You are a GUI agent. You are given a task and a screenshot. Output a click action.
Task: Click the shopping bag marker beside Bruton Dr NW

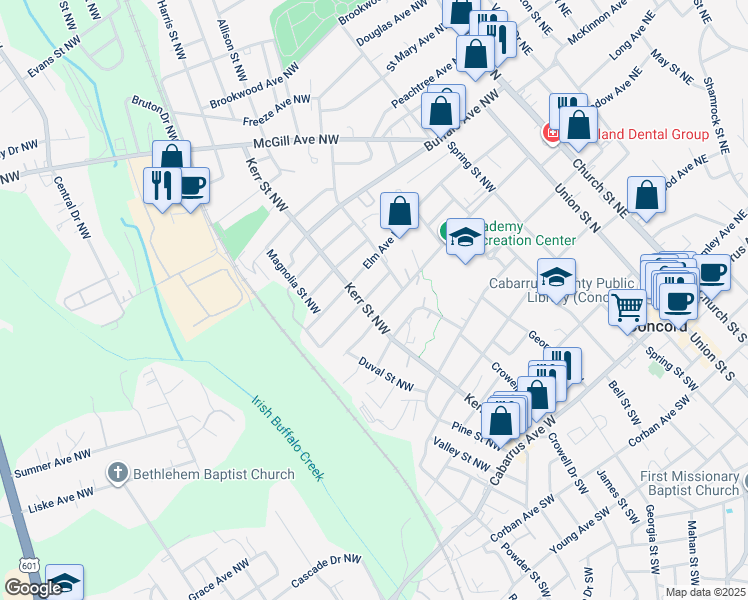tap(172, 154)
